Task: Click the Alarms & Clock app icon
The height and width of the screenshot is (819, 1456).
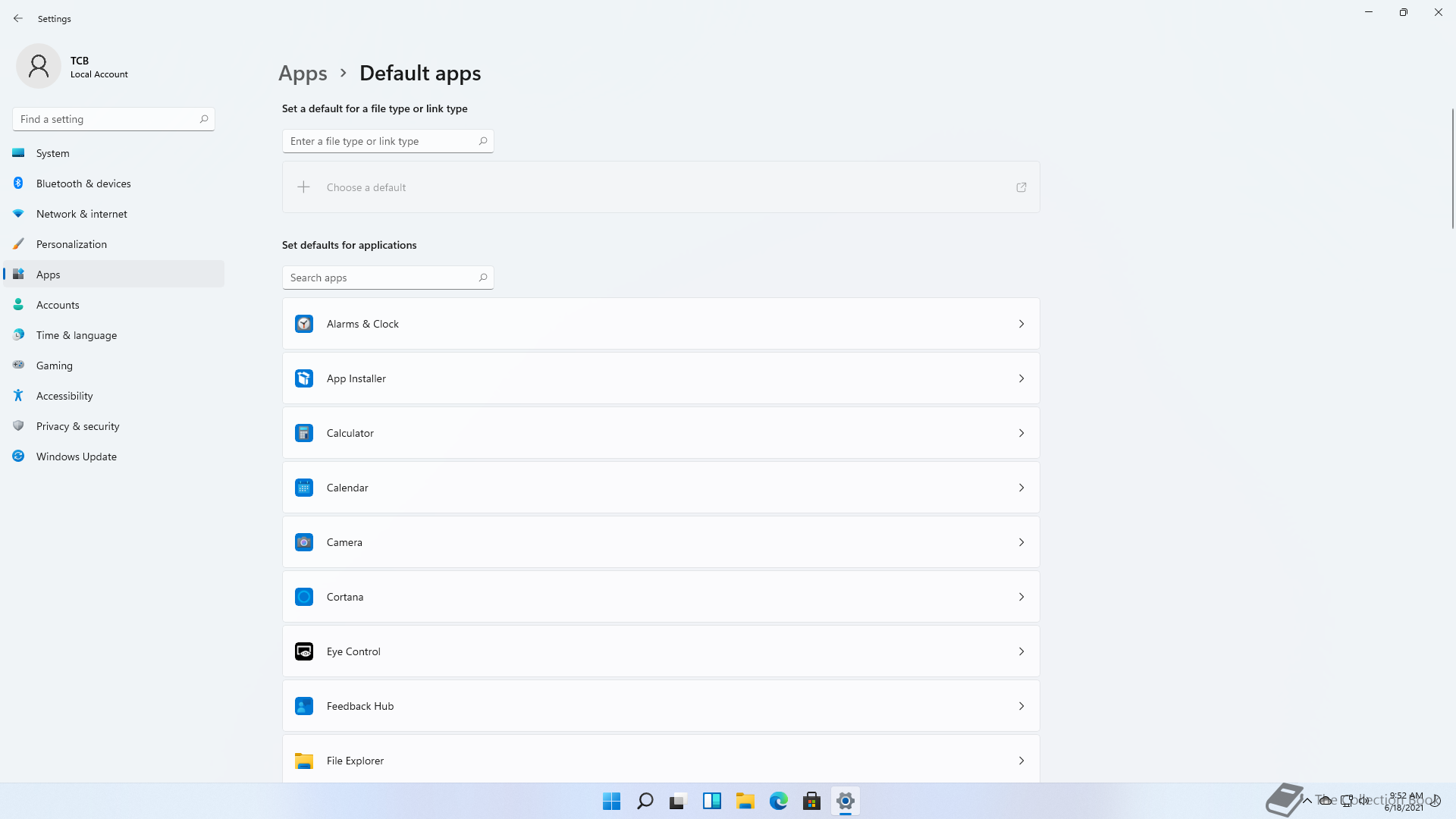Action: click(x=304, y=324)
